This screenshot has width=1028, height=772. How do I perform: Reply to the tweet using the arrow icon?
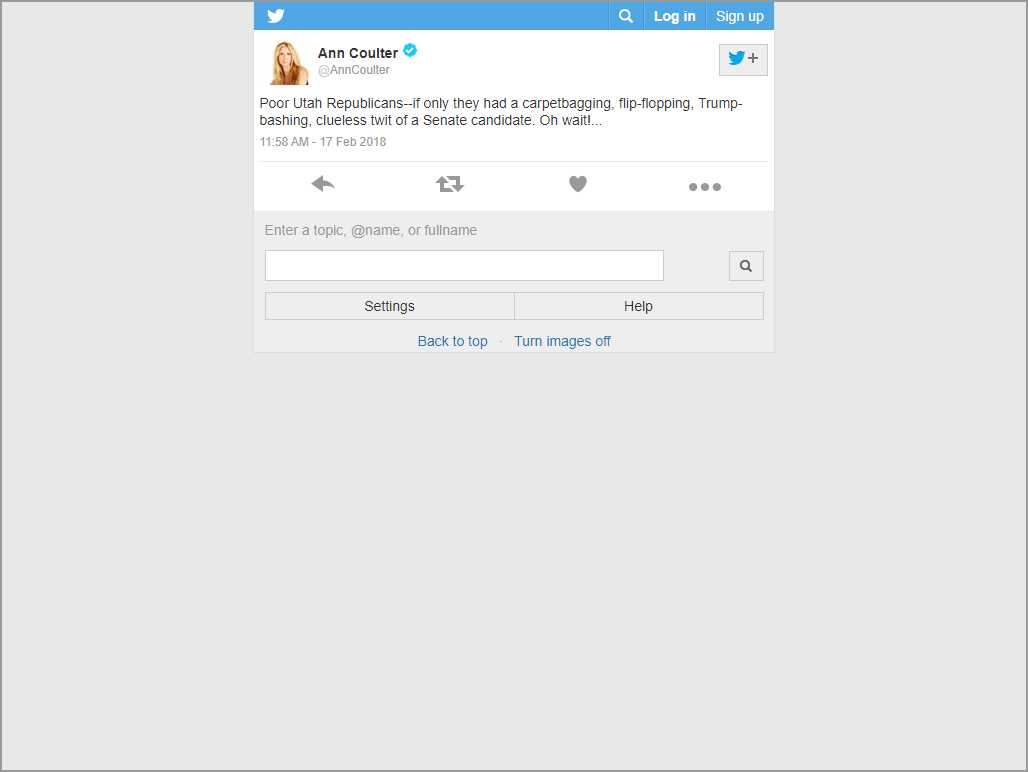tap(322, 184)
